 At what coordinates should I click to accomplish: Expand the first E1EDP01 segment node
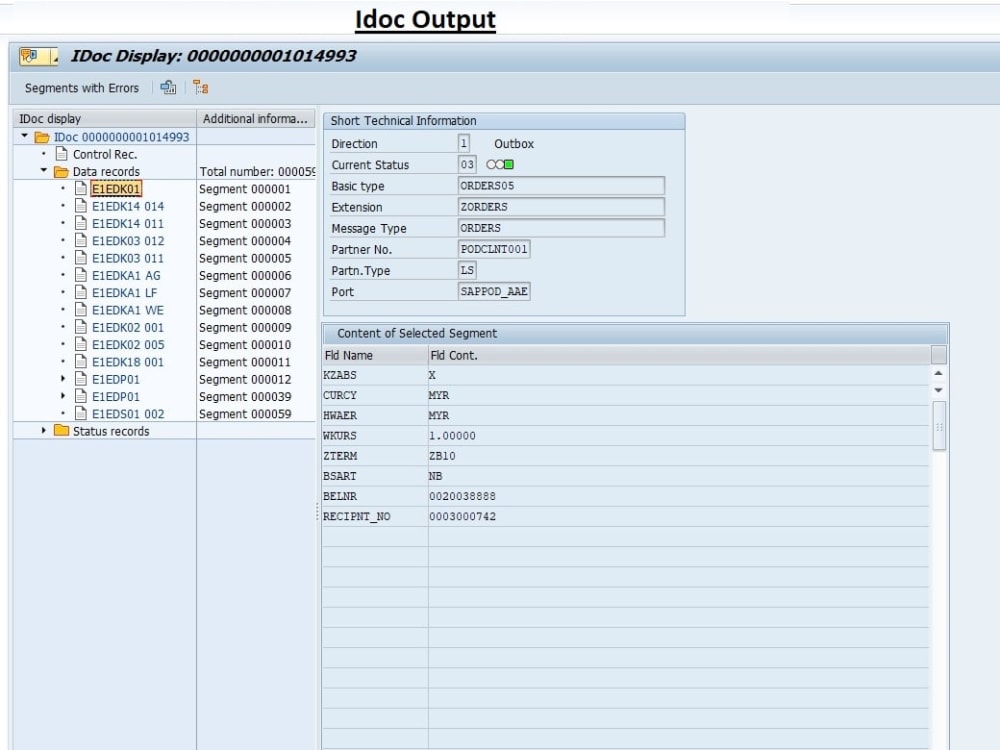click(62, 379)
